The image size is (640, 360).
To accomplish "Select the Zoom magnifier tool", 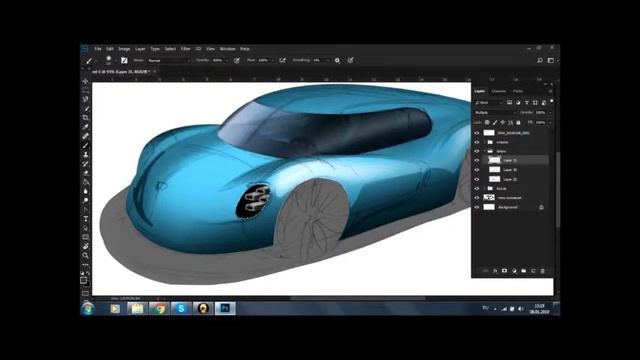I will pyautogui.click(x=85, y=256).
